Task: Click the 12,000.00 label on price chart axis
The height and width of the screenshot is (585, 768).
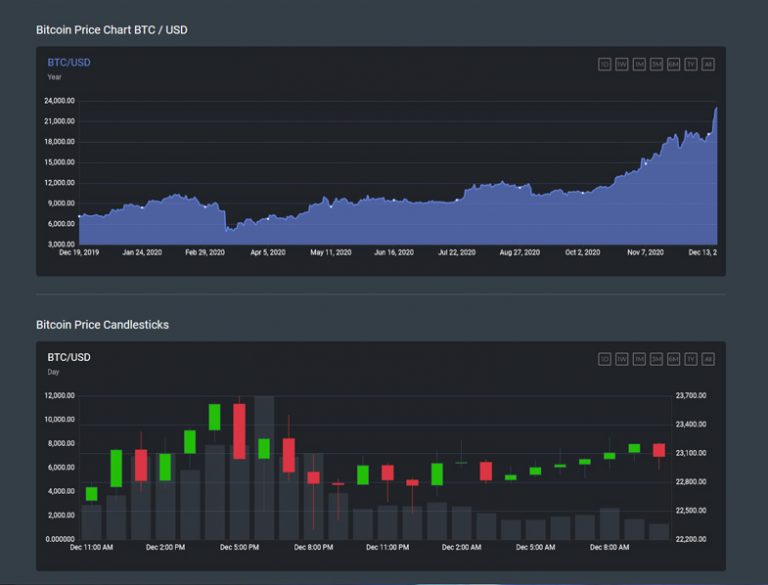Action: tap(59, 183)
